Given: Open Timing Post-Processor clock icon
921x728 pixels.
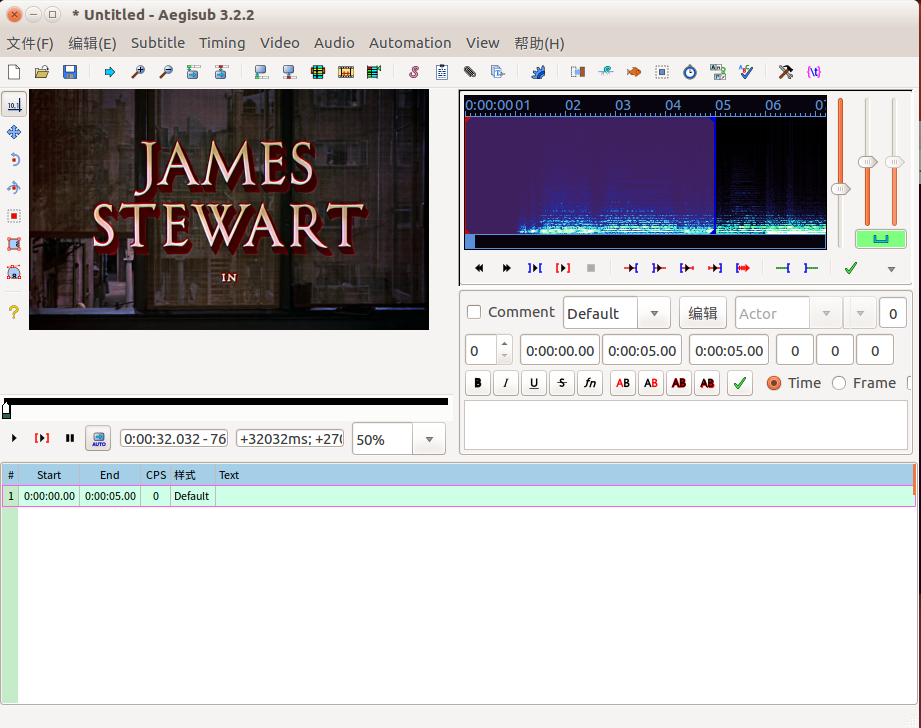Looking at the screenshot, I should 690,72.
